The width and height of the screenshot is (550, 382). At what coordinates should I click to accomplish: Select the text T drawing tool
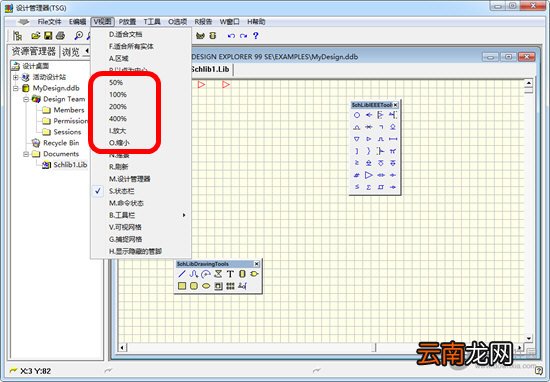[x=230, y=274]
